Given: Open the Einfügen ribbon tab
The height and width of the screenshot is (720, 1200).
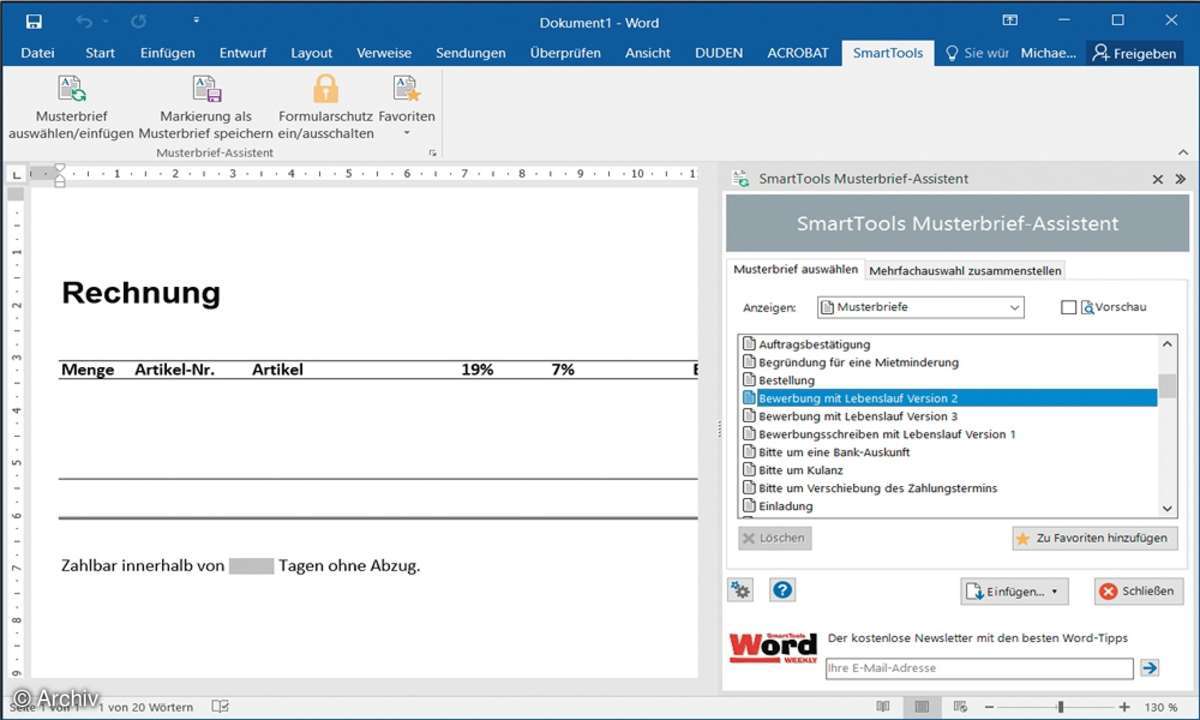Looking at the screenshot, I should pos(168,53).
